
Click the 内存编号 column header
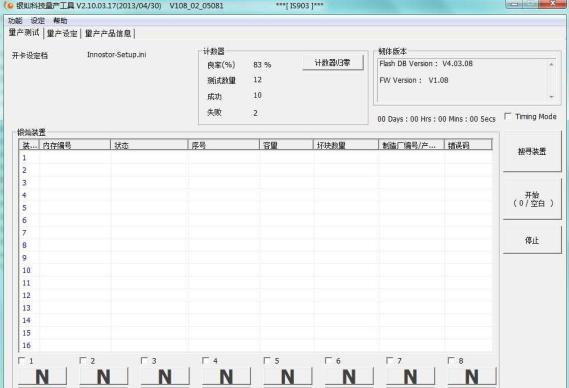pyautogui.click(x=74, y=145)
